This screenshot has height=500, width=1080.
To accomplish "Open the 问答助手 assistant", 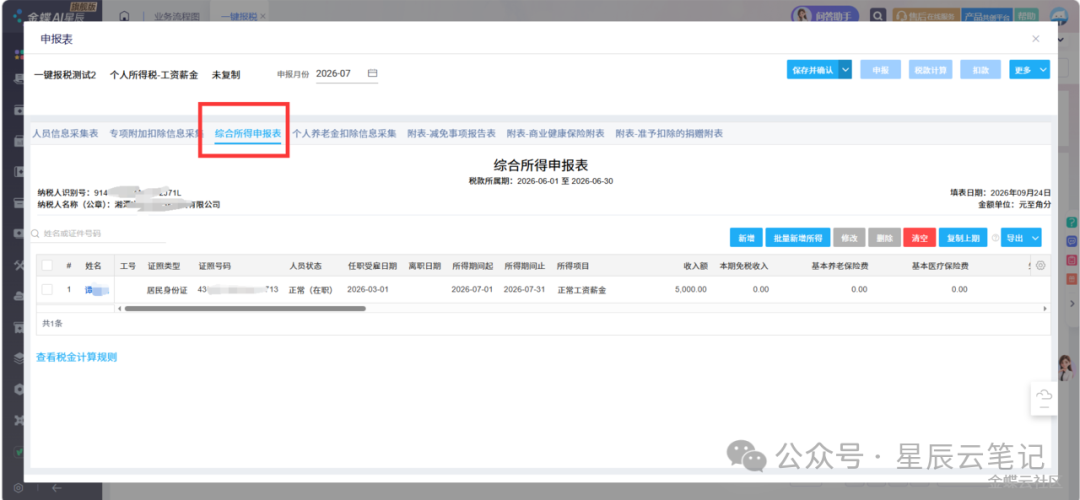I will click(827, 16).
